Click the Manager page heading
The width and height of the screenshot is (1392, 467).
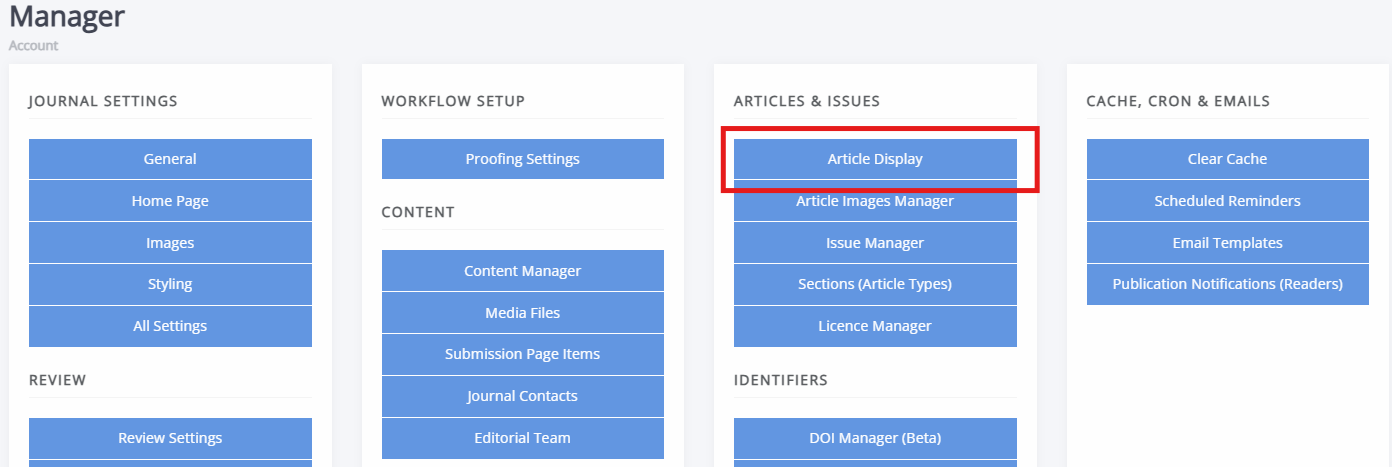[67, 16]
